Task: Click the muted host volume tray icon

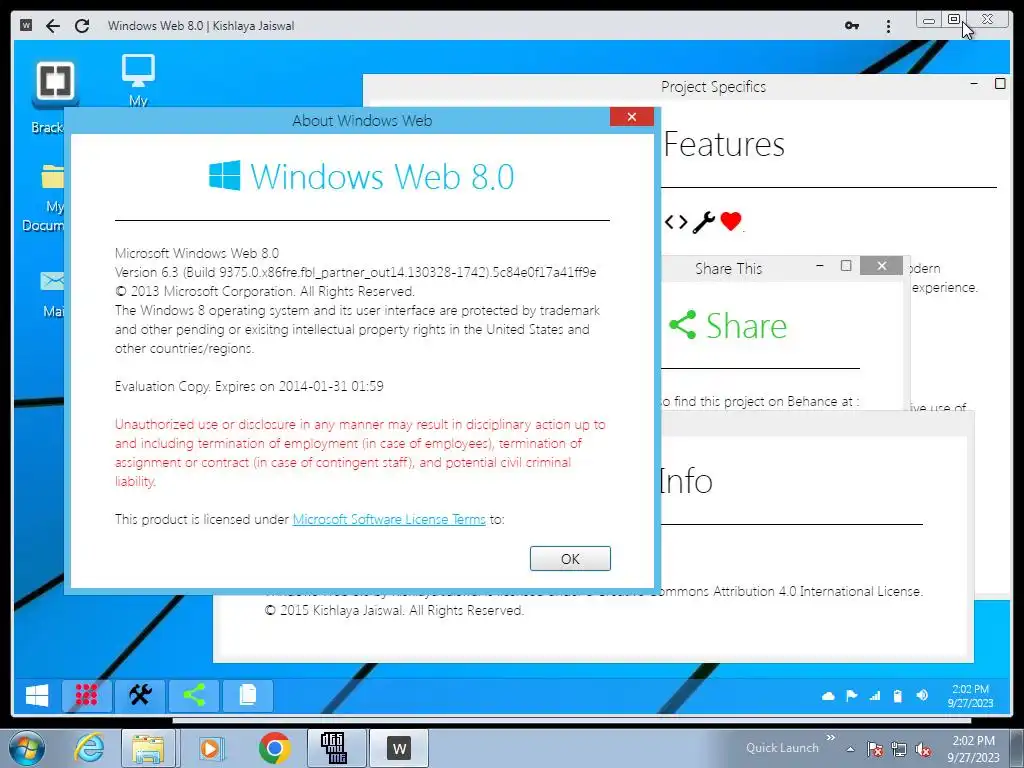Action: (x=923, y=749)
